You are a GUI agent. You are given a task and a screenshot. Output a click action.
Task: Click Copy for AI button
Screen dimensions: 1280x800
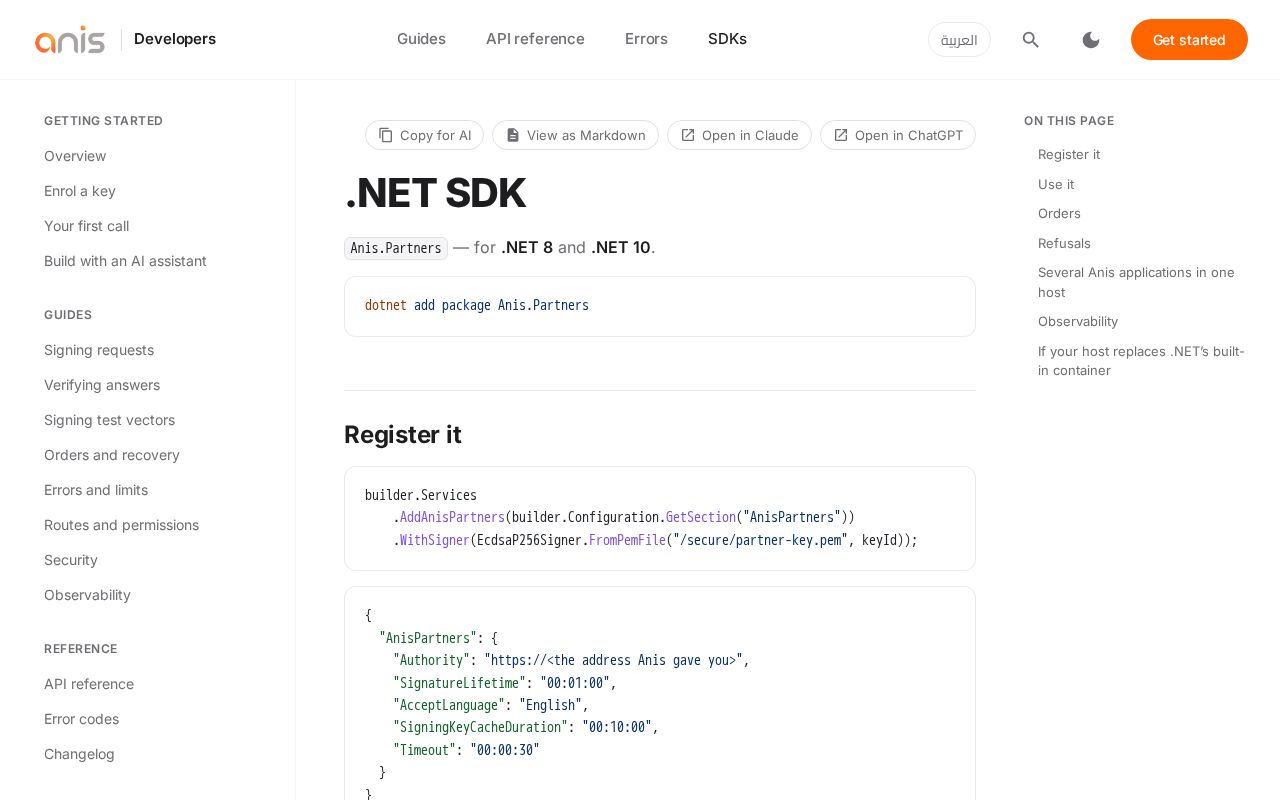tap(424, 135)
